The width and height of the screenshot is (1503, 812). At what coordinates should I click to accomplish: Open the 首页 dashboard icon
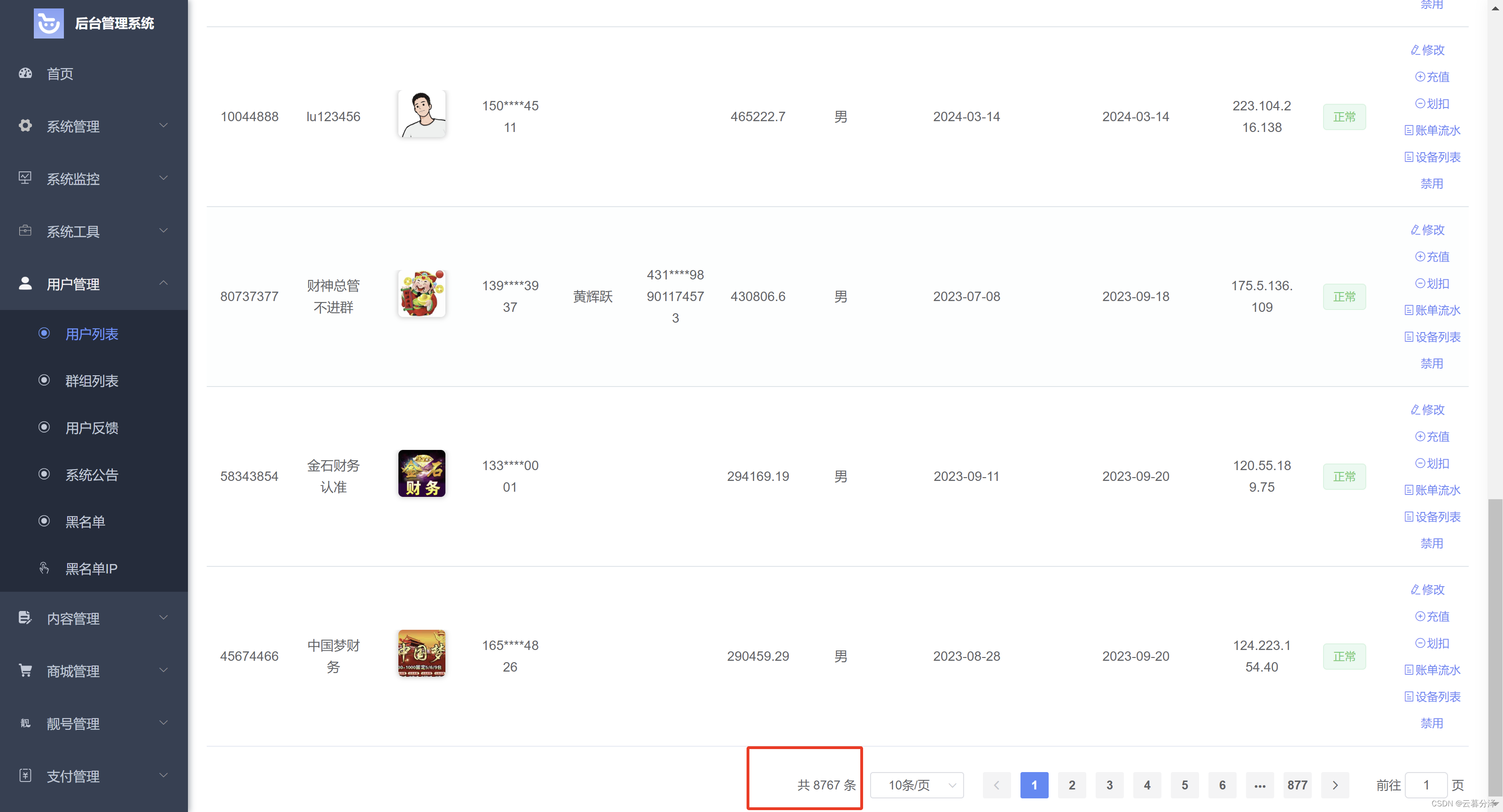(x=25, y=74)
